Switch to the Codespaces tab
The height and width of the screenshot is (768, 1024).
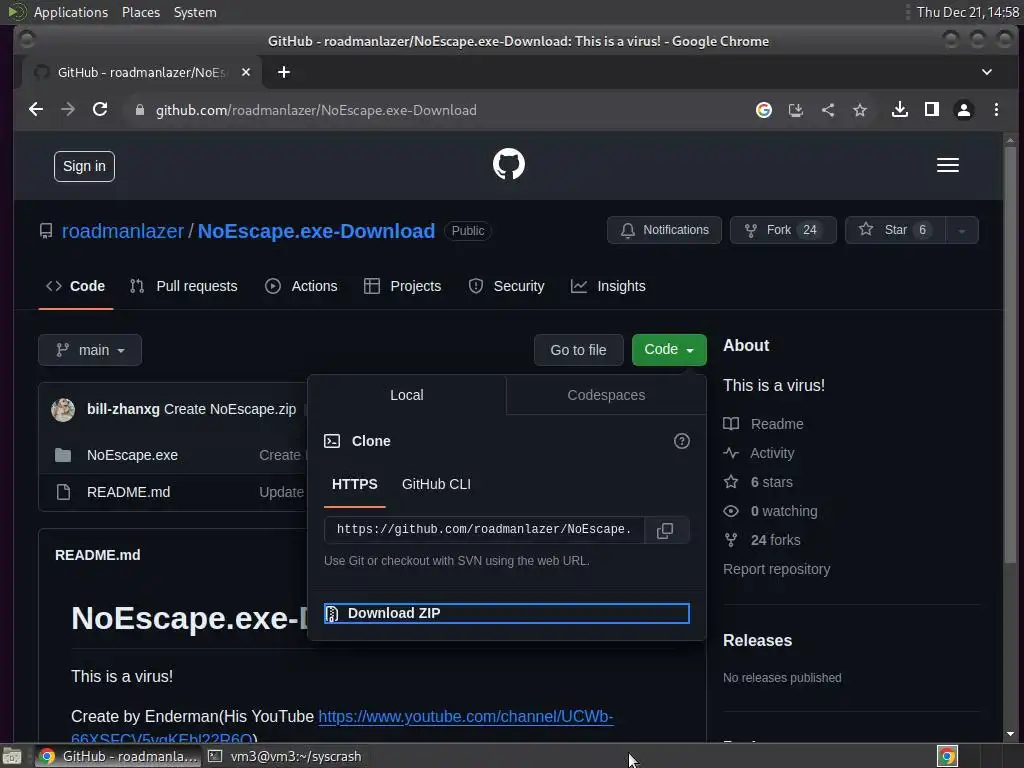pos(606,395)
